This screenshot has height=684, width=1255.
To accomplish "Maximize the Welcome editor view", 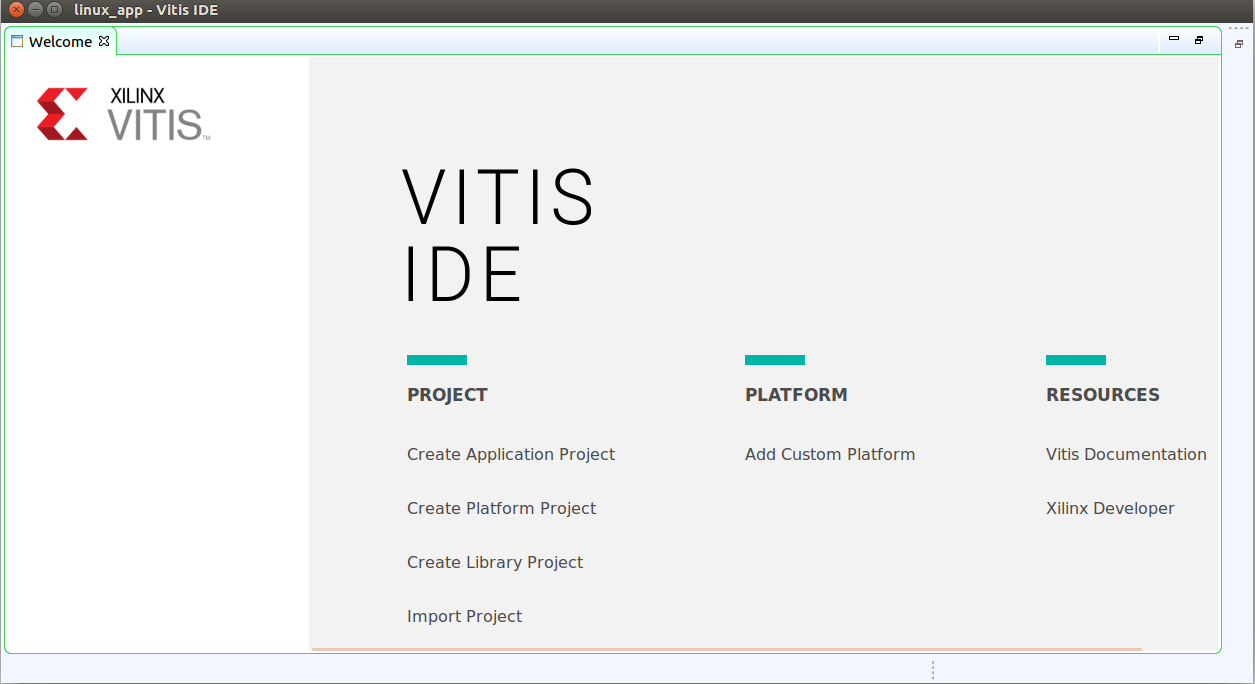I will [1198, 39].
